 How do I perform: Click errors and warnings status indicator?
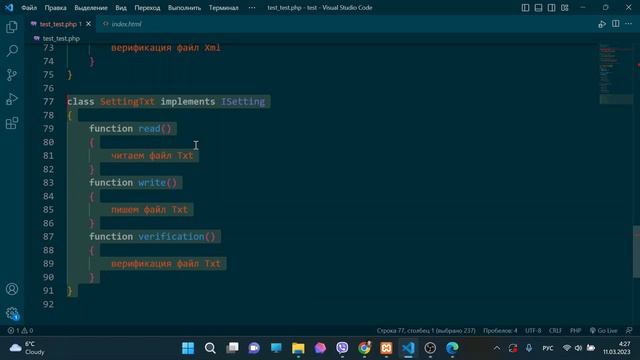[x=20, y=331]
